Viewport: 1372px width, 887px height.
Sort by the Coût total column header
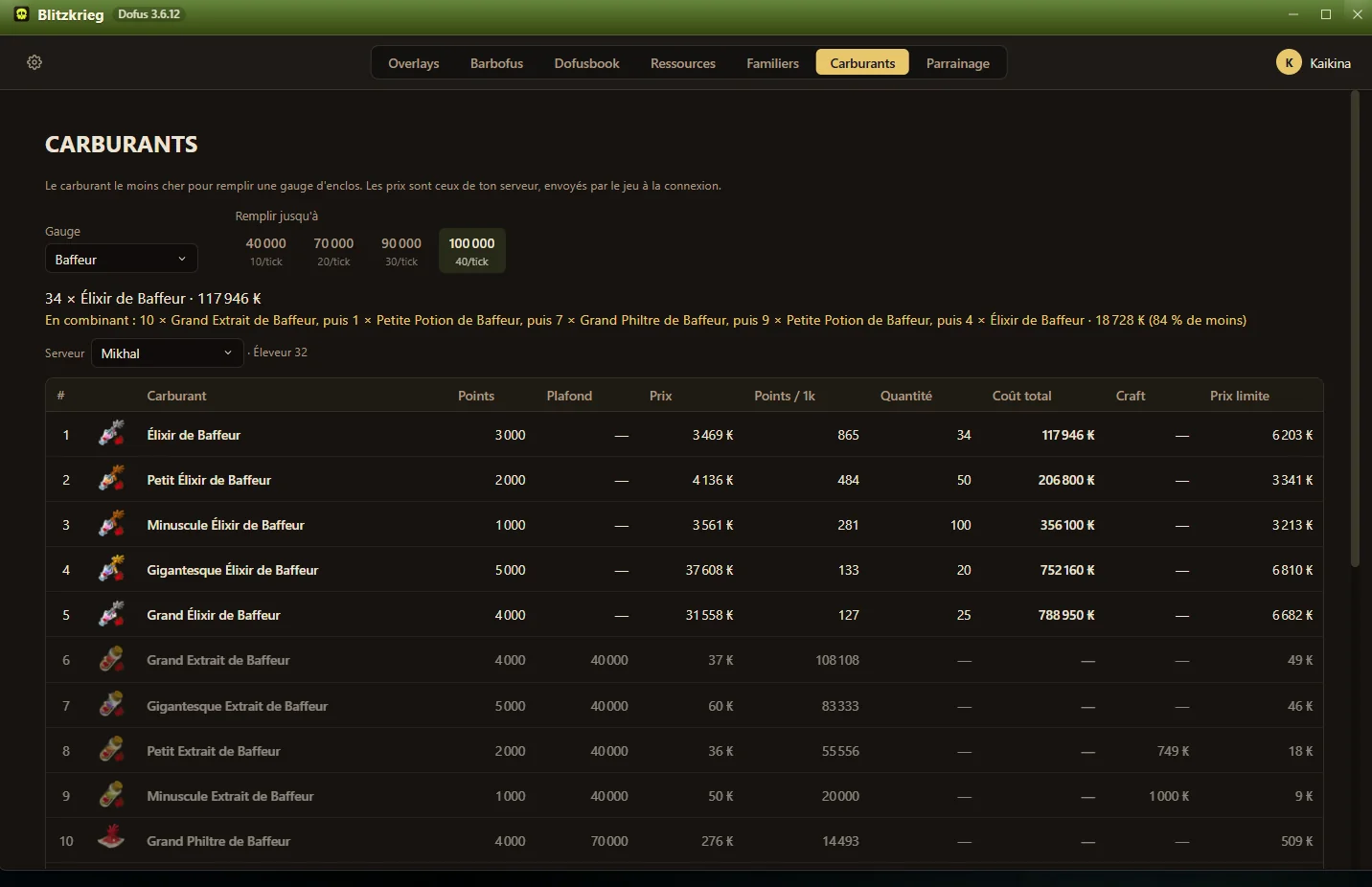[x=1021, y=396]
